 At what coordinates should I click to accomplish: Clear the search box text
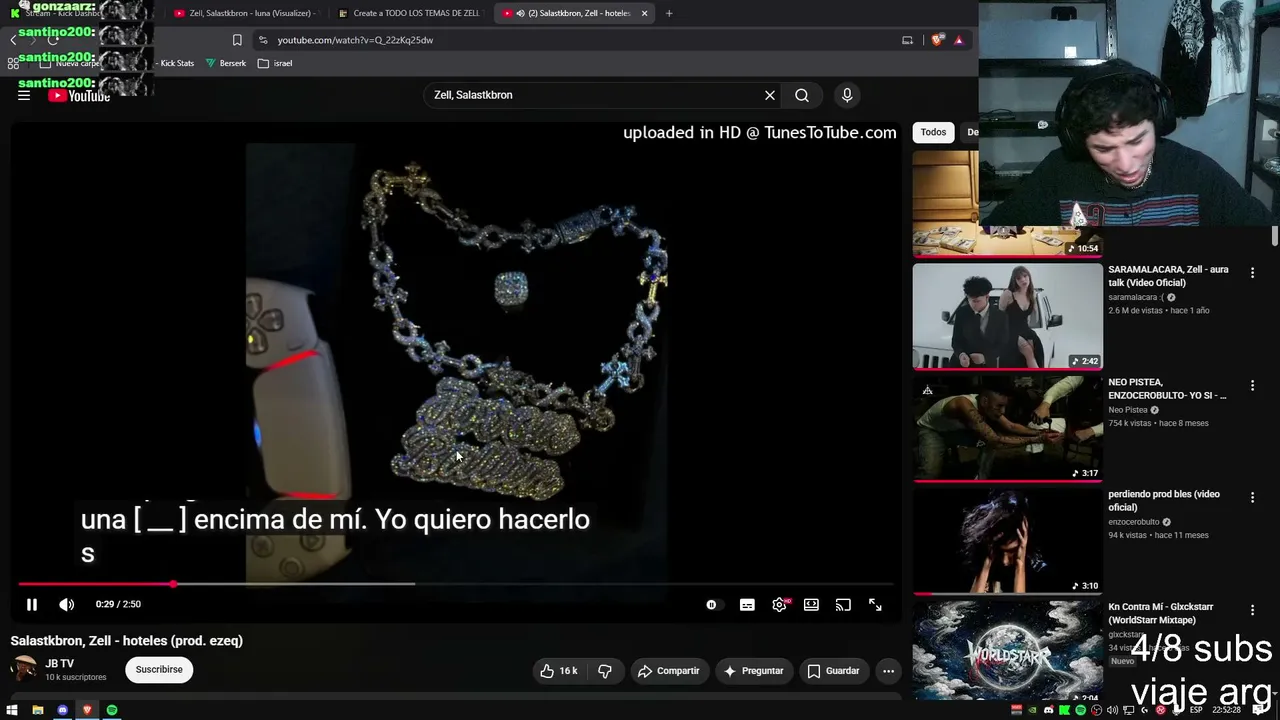coord(770,95)
